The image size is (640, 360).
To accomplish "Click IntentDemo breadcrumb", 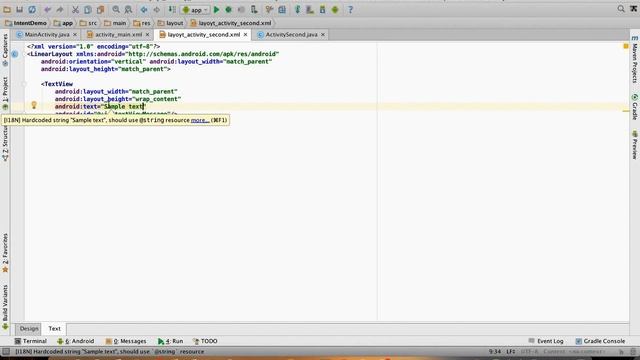I will click(26, 23).
